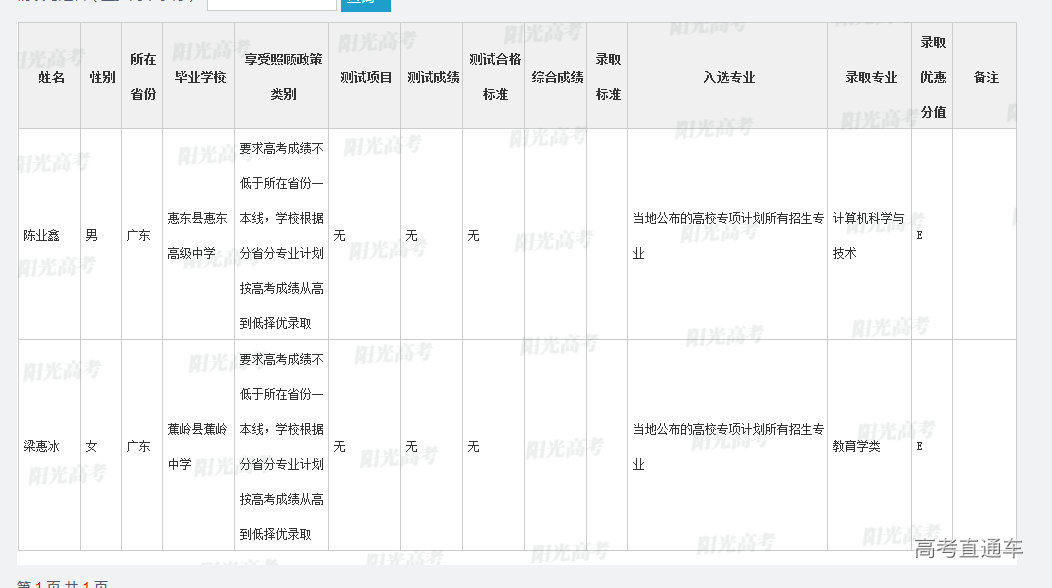The width and height of the screenshot is (1052, 588).
Task: Click the 性别 column header
Action: pos(102,77)
